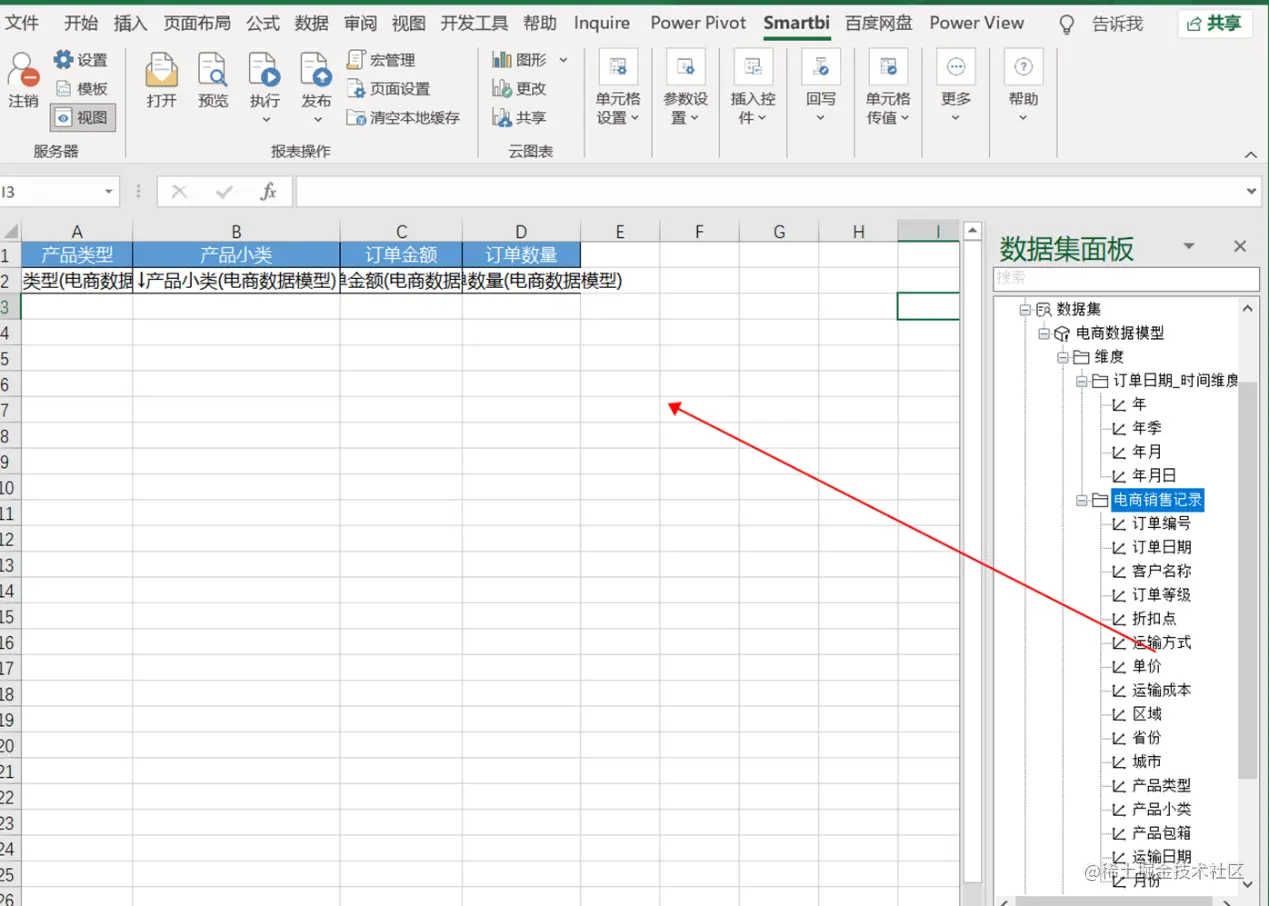1269x906 pixels.
Task: Collapse the ribbon with the chevron
Action: [1250, 154]
